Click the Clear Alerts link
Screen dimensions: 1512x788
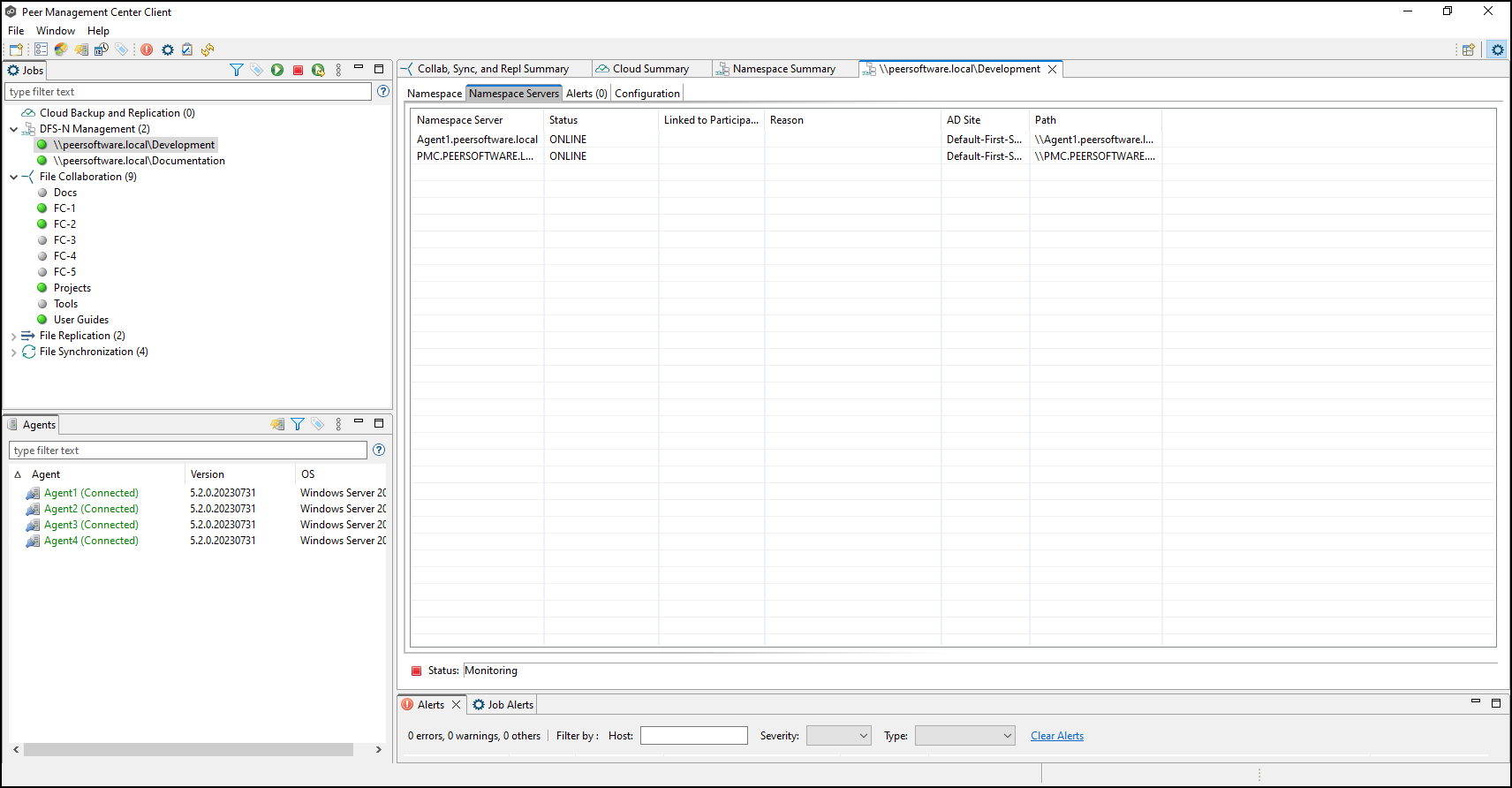[x=1056, y=736]
